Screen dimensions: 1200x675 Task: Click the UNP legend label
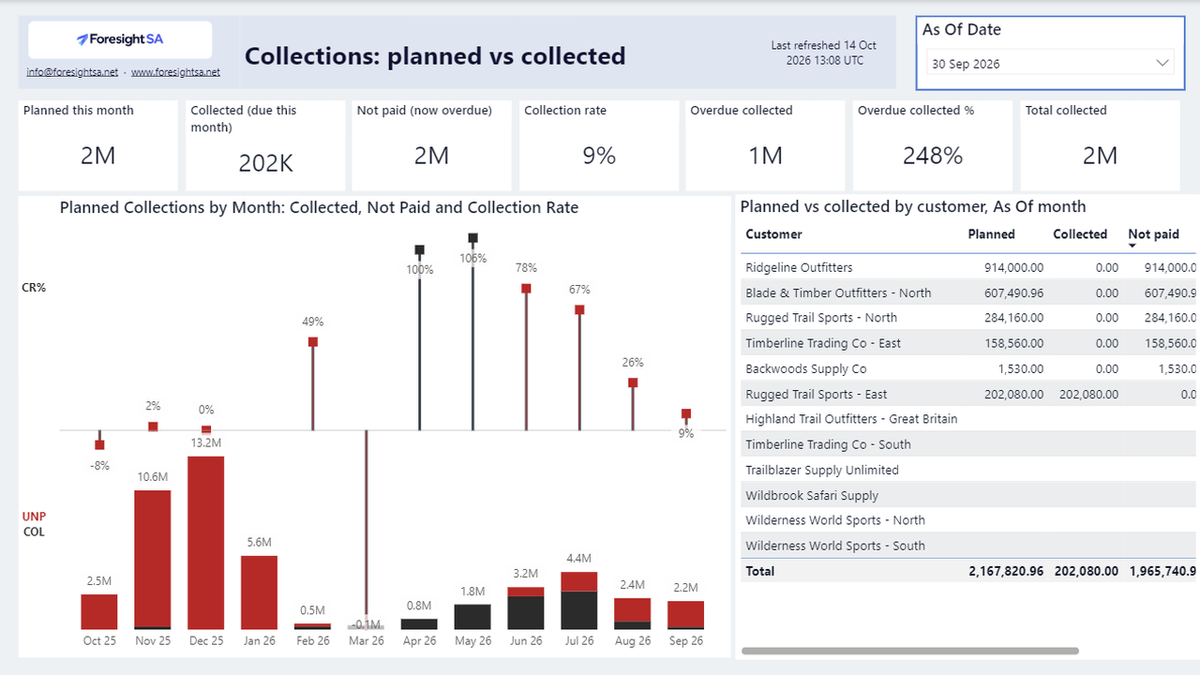point(34,516)
